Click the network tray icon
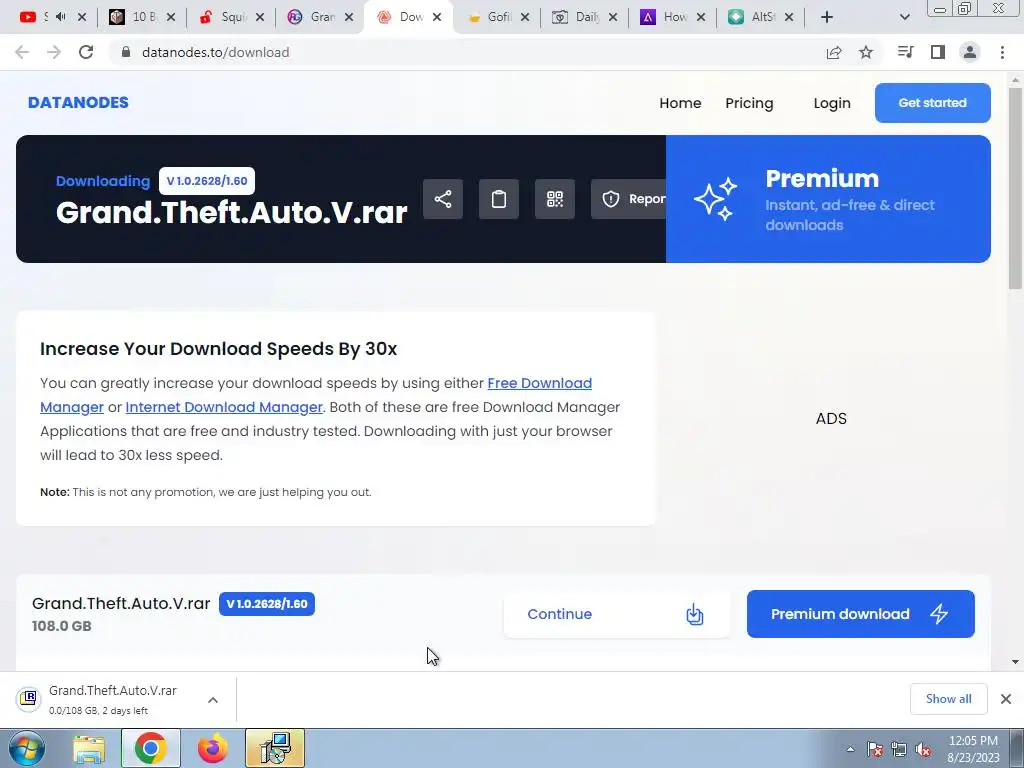This screenshot has width=1024, height=768. 899,749
